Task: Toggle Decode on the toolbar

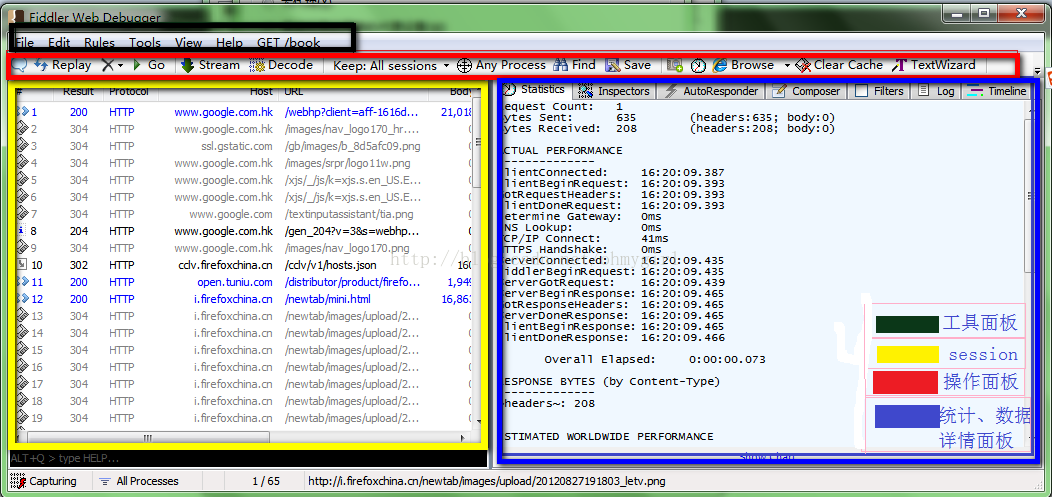Action: pyautogui.click(x=281, y=65)
